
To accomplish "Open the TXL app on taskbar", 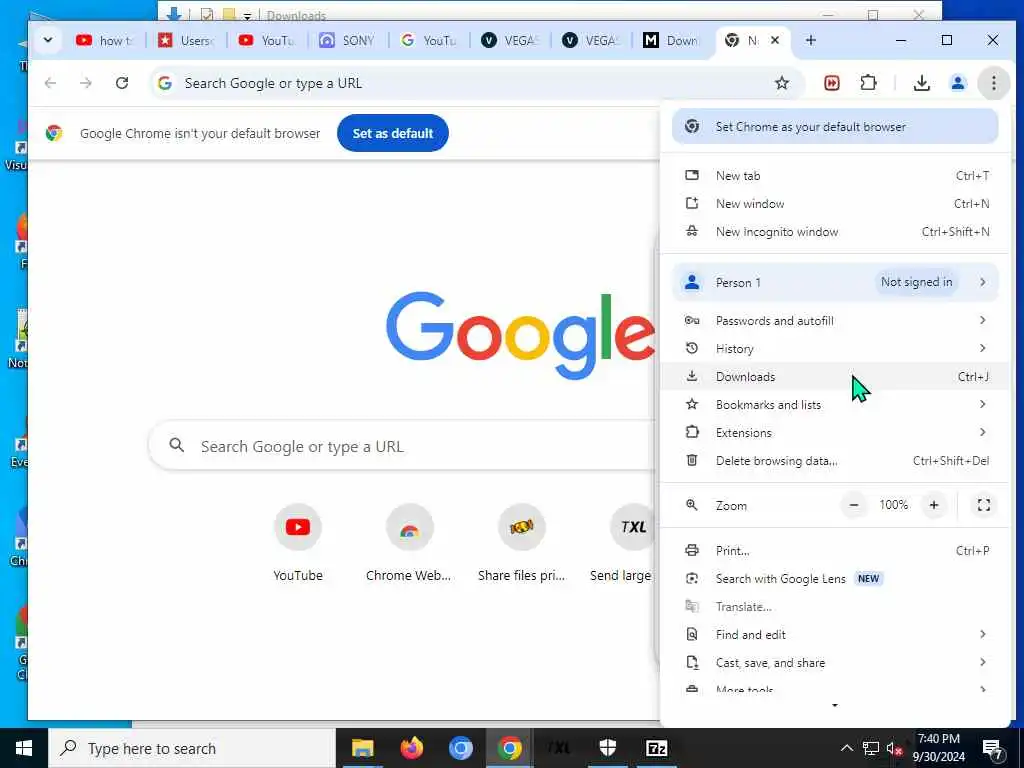I will click(x=558, y=748).
